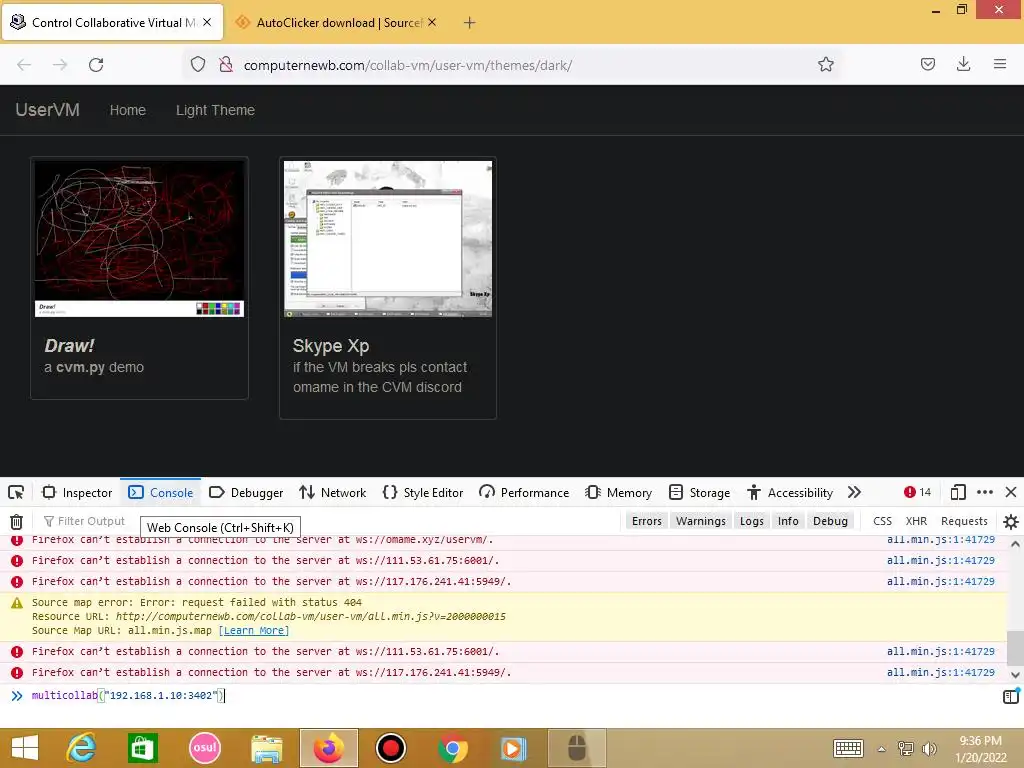Go to the Home nav link
Screen dimensions: 1024x768
127,110
